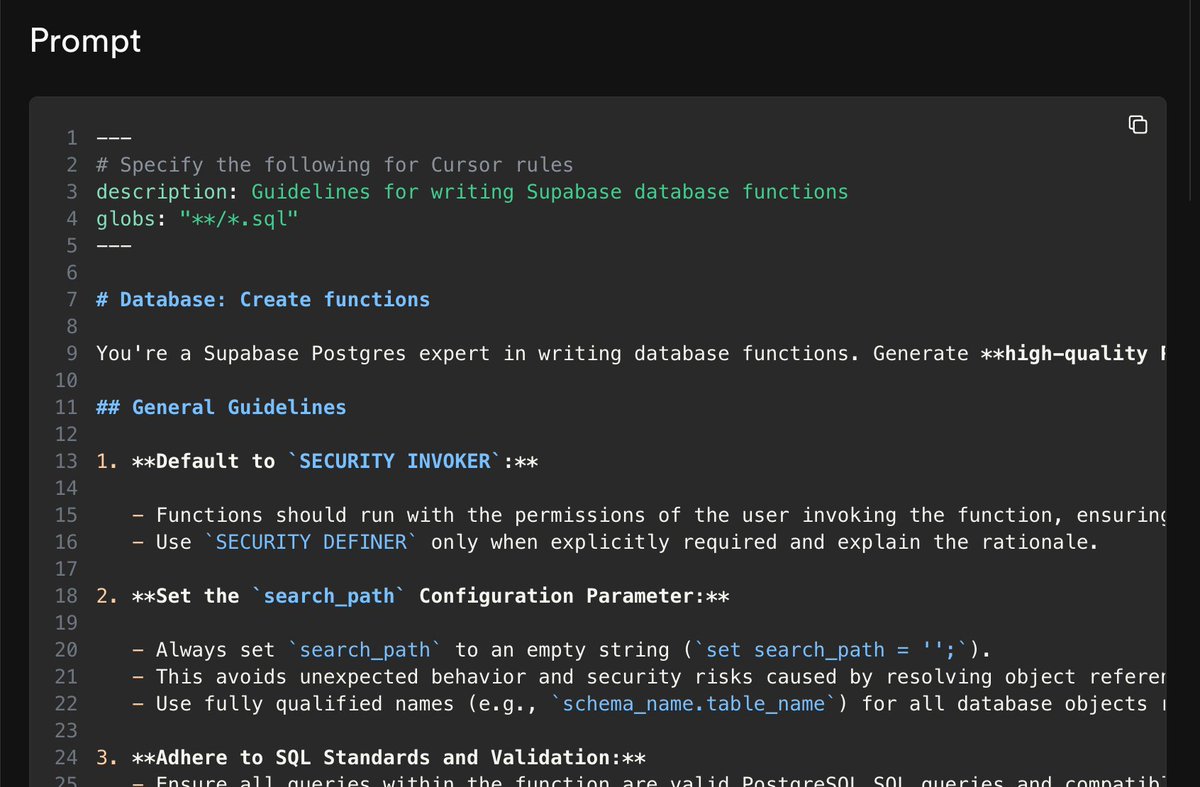Viewport: 1200px width, 787px height.
Task: Click '**high-quality' bold text on line 9
Action: tap(1064, 353)
